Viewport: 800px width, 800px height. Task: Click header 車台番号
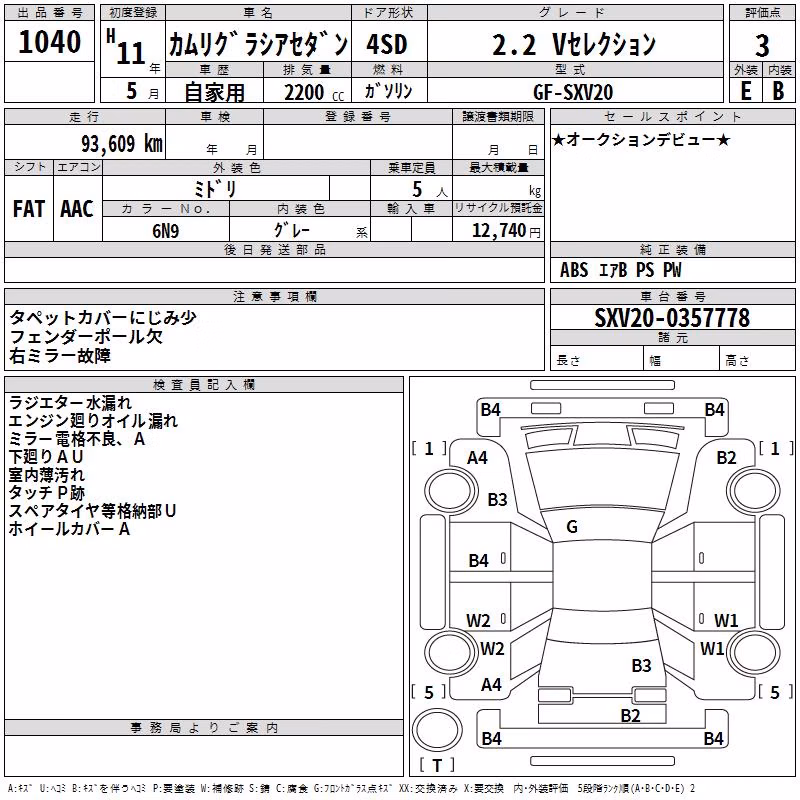pyautogui.click(x=673, y=296)
